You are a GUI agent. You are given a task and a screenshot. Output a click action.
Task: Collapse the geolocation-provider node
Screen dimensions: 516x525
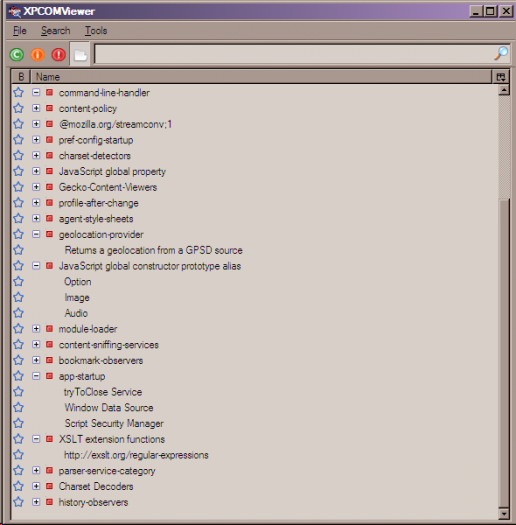pyautogui.click(x=36, y=234)
